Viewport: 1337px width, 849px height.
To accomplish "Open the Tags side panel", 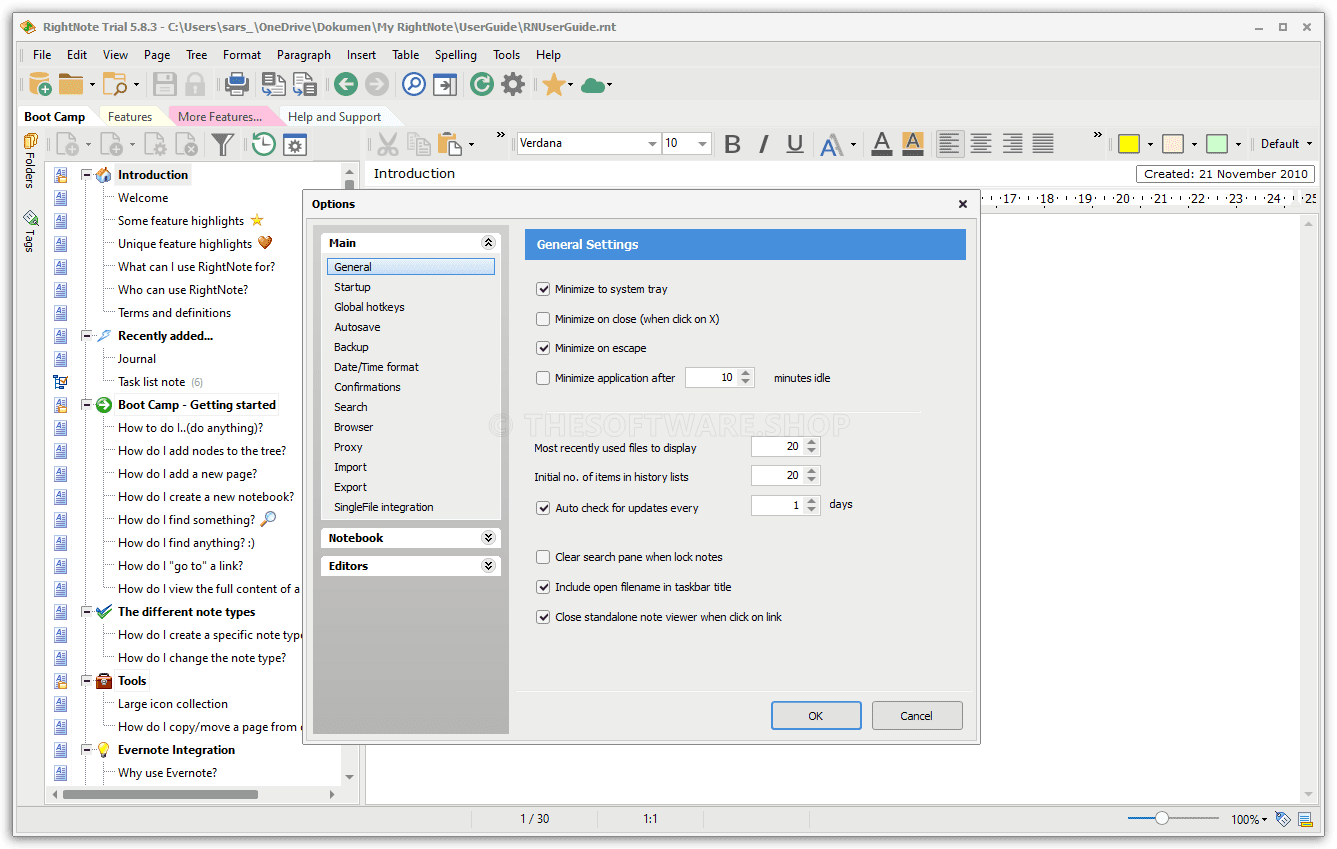I will tap(30, 230).
